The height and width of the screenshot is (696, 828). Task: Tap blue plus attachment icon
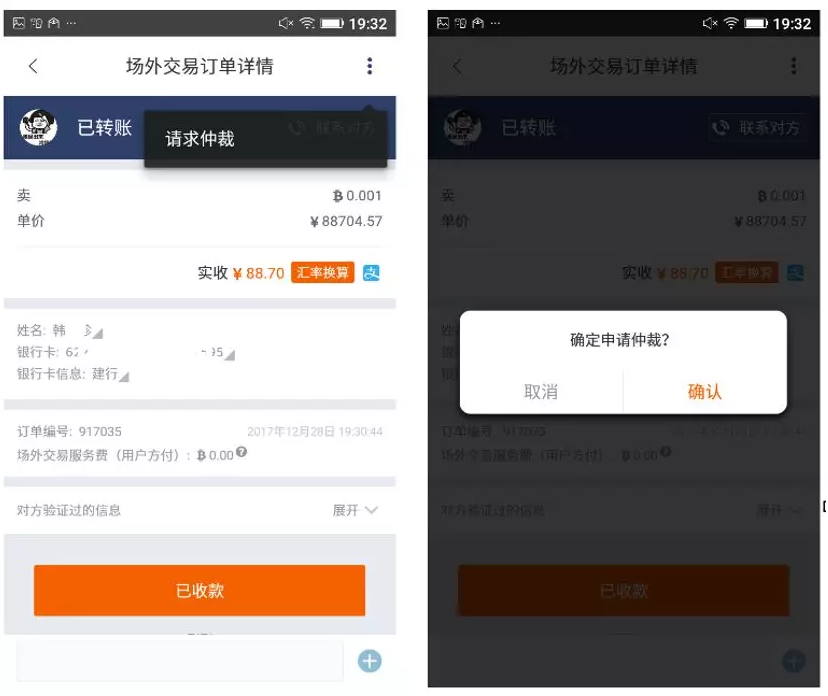tap(370, 661)
